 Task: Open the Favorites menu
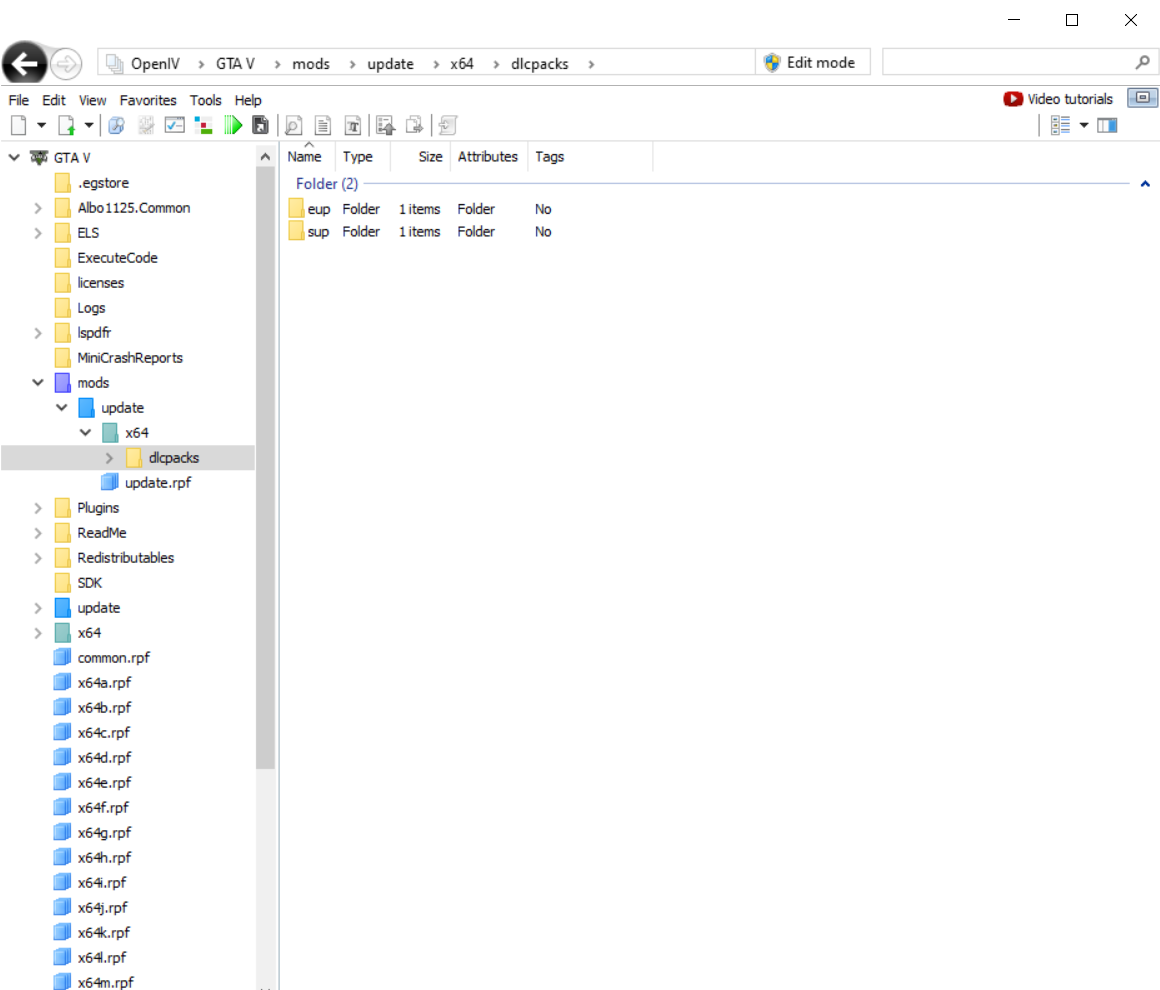point(148,100)
